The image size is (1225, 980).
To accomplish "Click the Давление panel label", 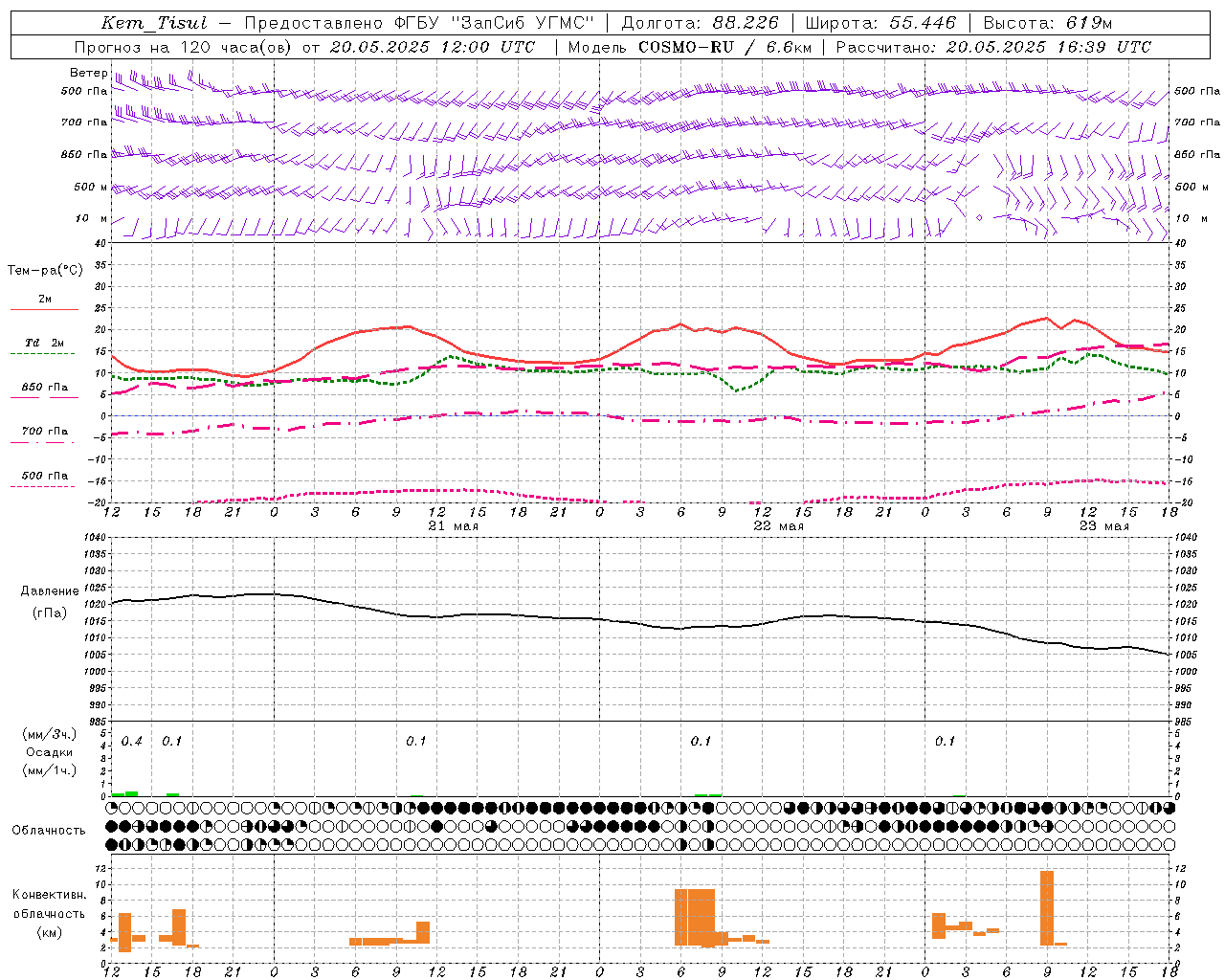I will 48,591.
